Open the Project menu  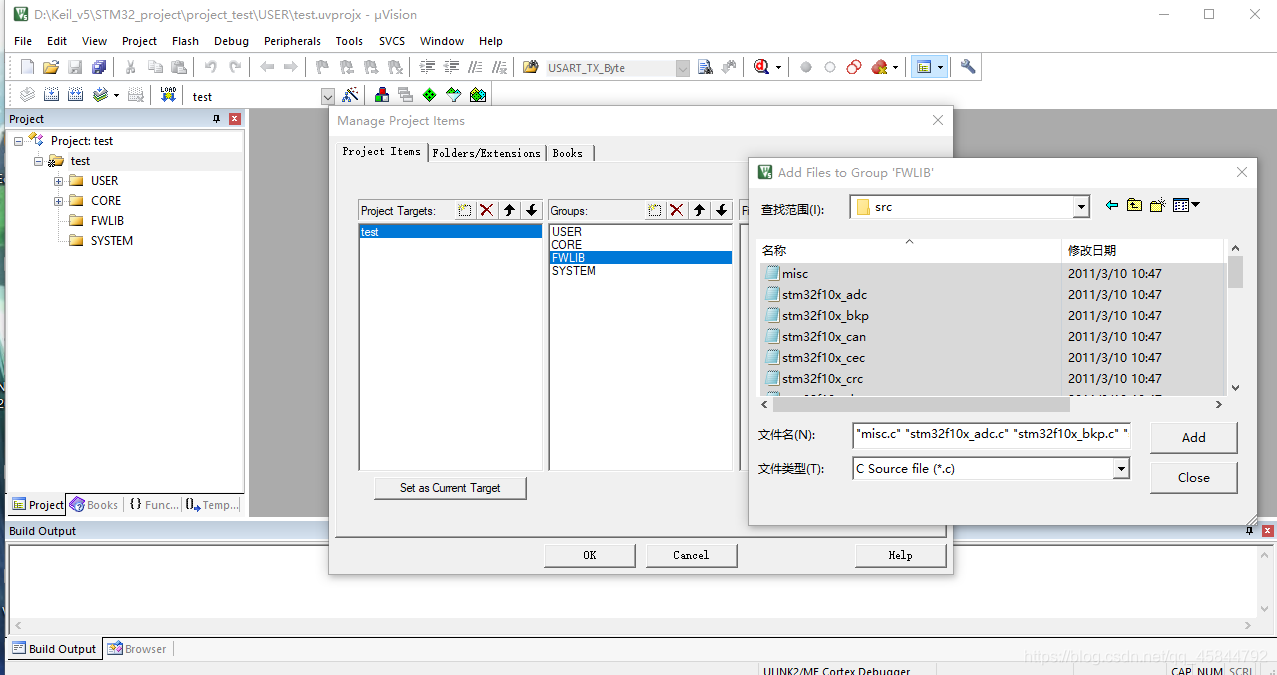(x=139, y=41)
